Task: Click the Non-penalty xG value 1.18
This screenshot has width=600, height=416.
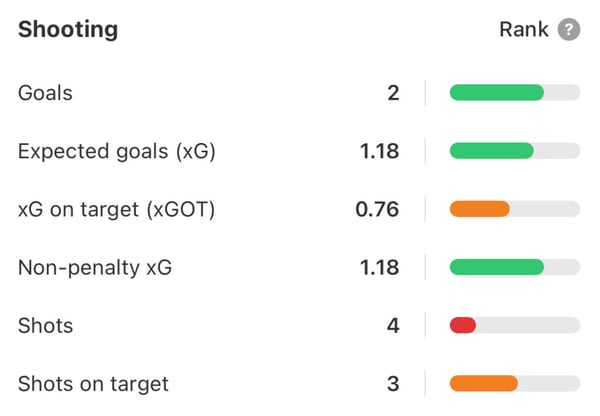Action: (379, 267)
